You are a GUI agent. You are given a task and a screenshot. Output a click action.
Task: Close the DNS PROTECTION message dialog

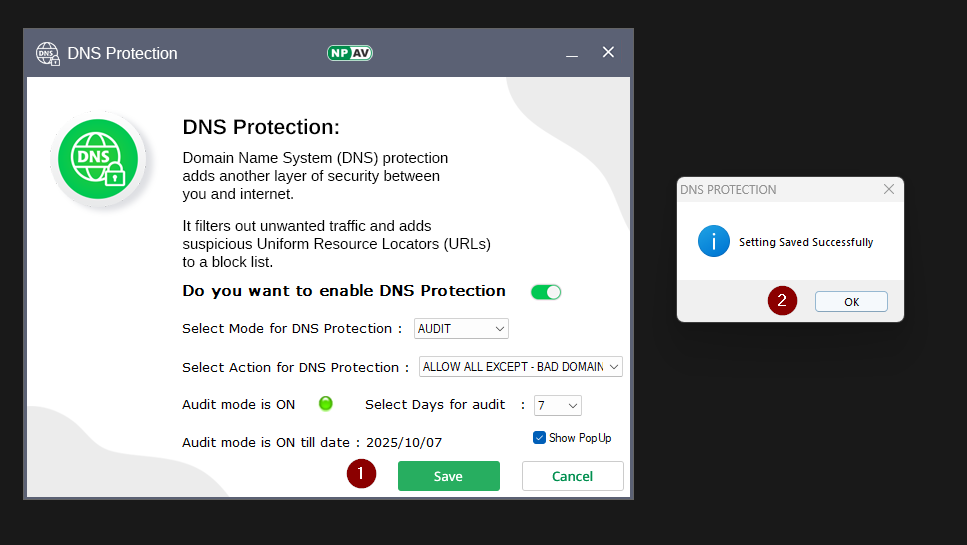coord(889,189)
